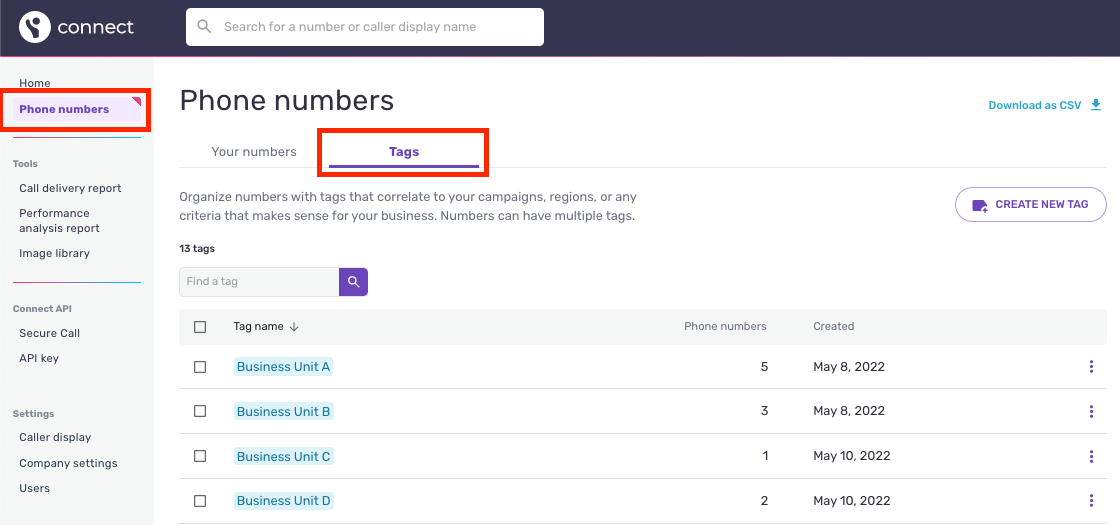This screenshot has height=525, width=1120.
Task: Open the three-dot menu for Business Unit D
Action: coord(1091,501)
